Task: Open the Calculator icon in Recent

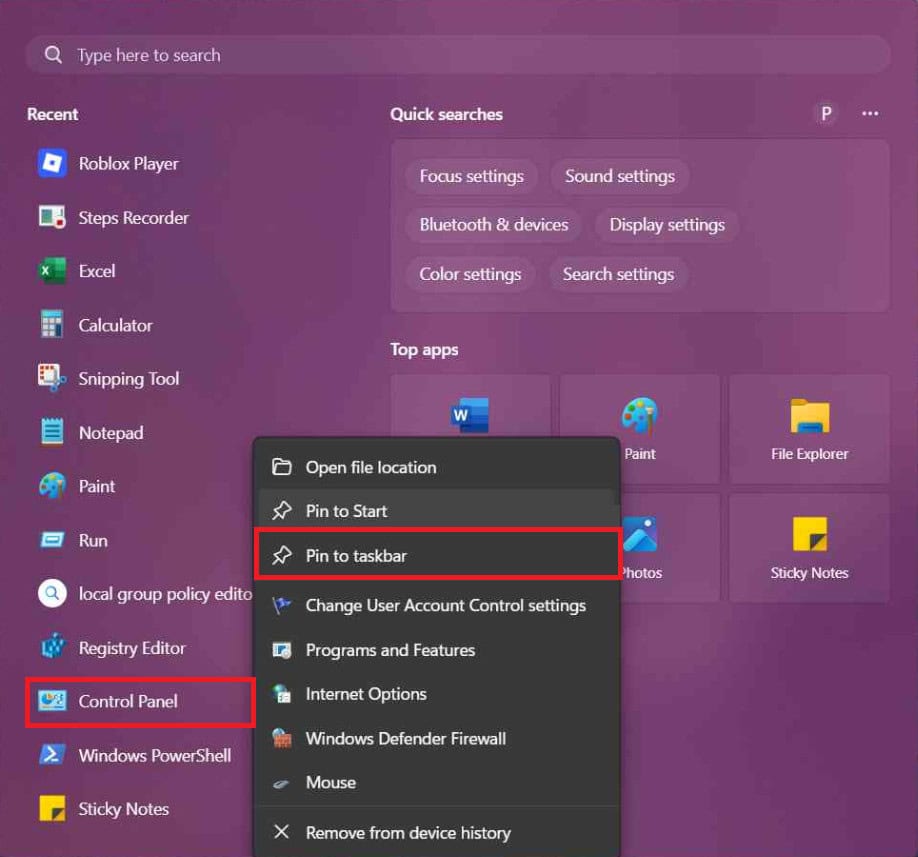Action: coord(52,324)
